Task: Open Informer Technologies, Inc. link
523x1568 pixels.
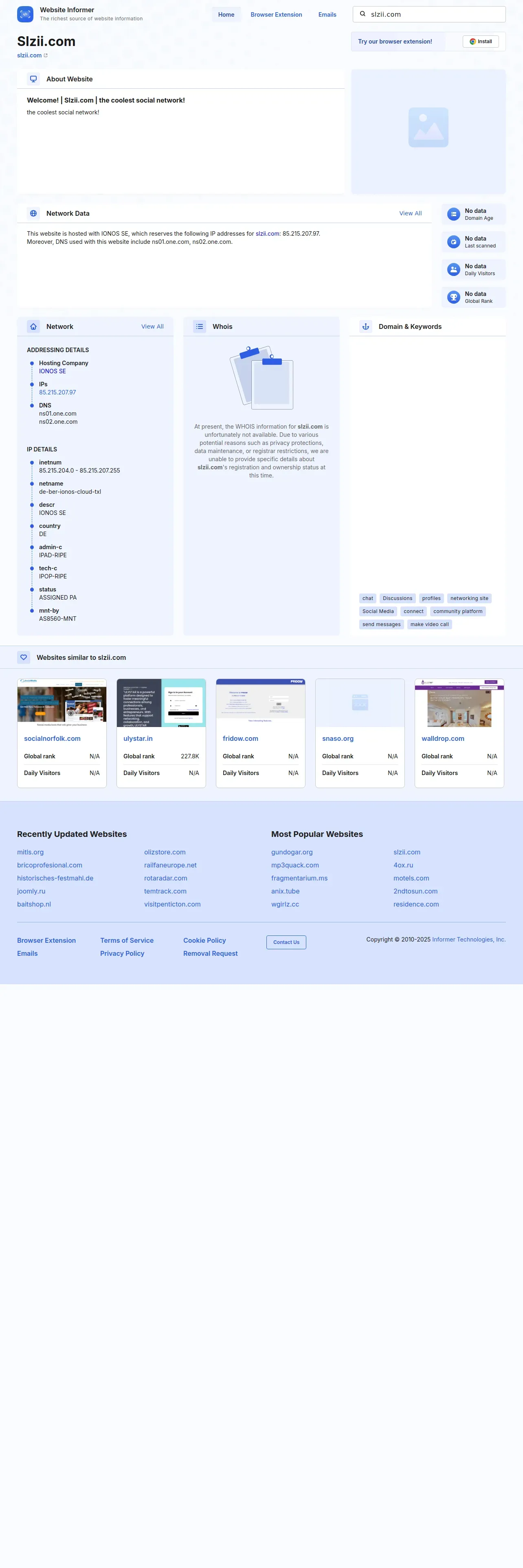Action: (x=469, y=940)
